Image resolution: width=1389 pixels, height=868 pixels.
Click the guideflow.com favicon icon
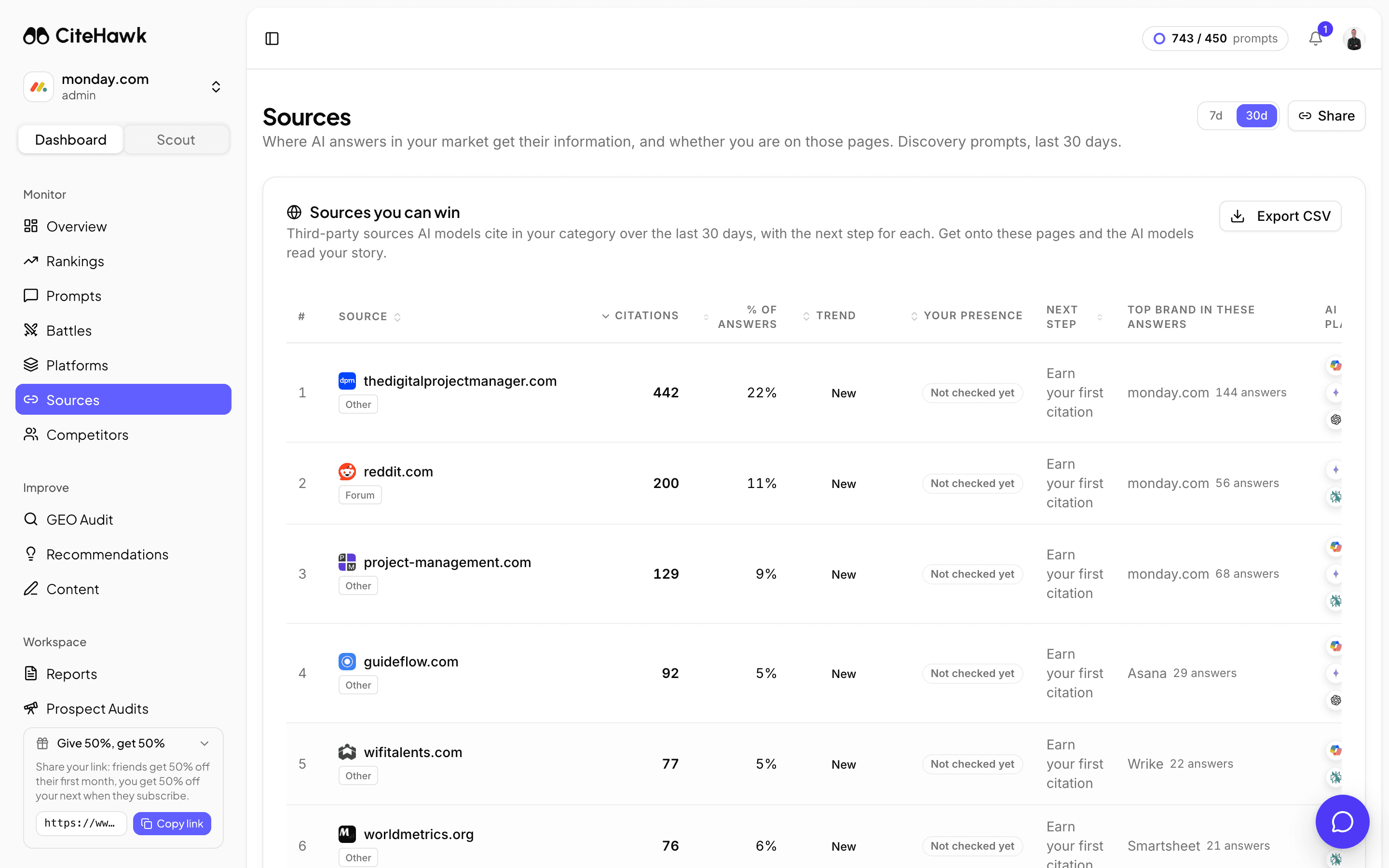(347, 661)
